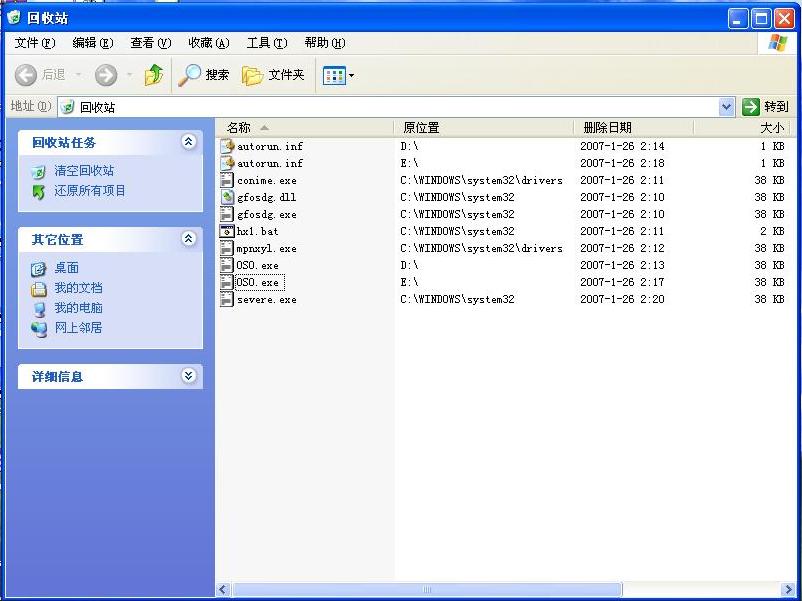802x601 pixels.
Task: Click the Back (后退) arrow button
Action: click(26, 75)
